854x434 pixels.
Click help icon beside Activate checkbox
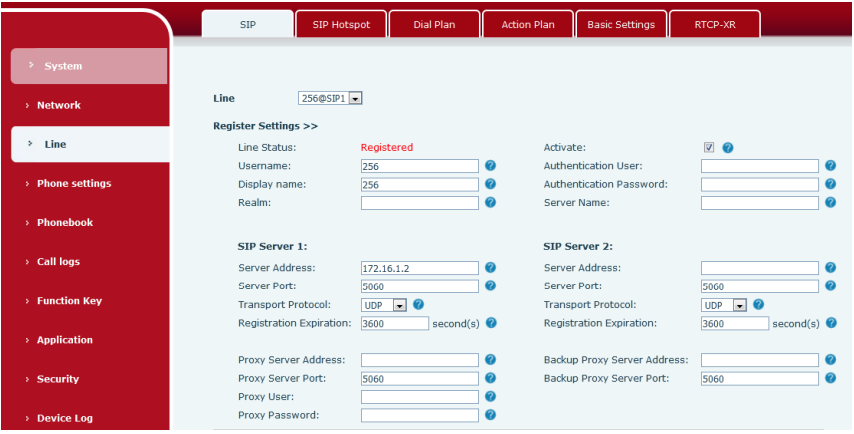(728, 148)
